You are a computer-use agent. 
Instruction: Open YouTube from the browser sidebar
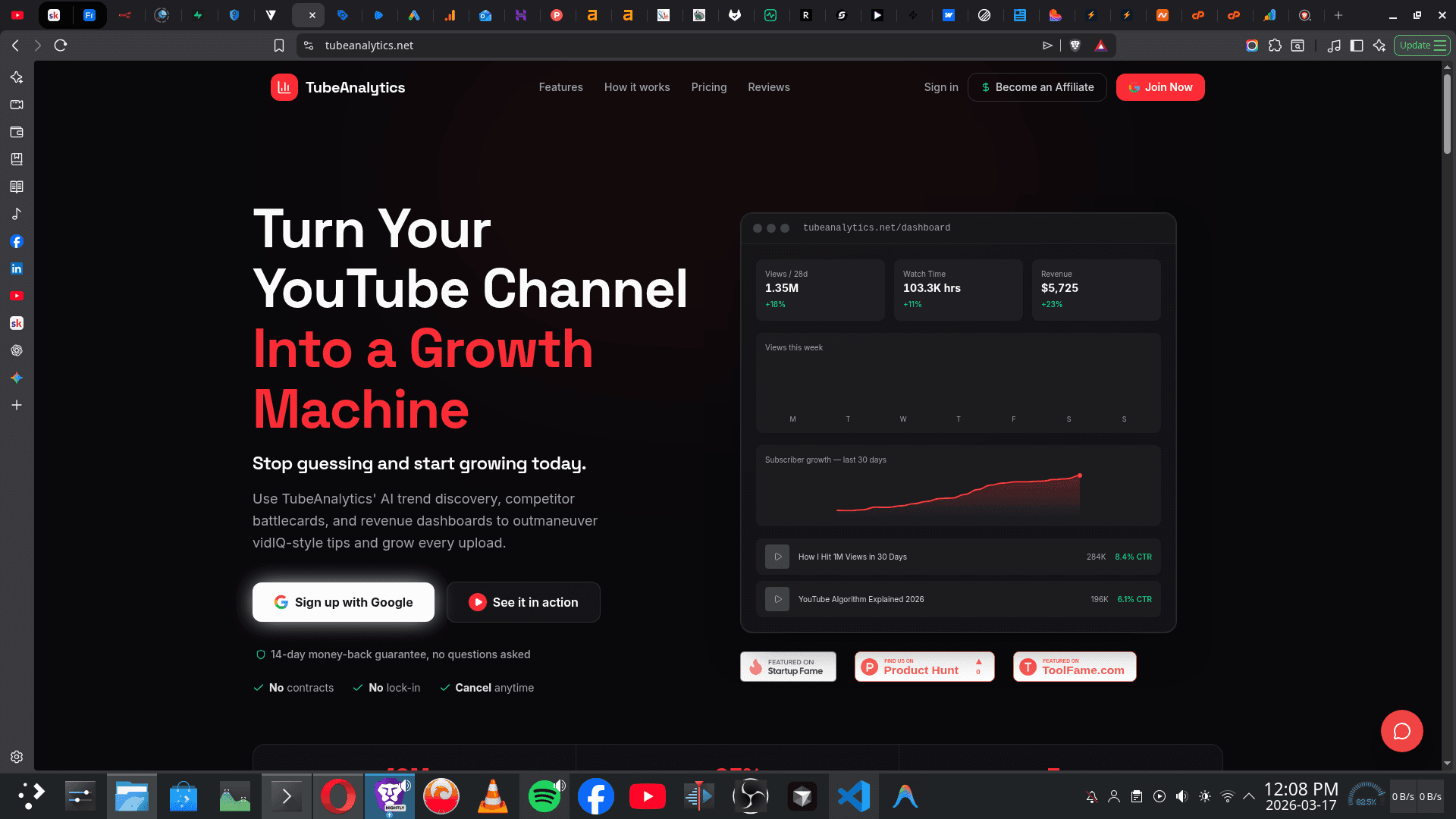click(17, 296)
